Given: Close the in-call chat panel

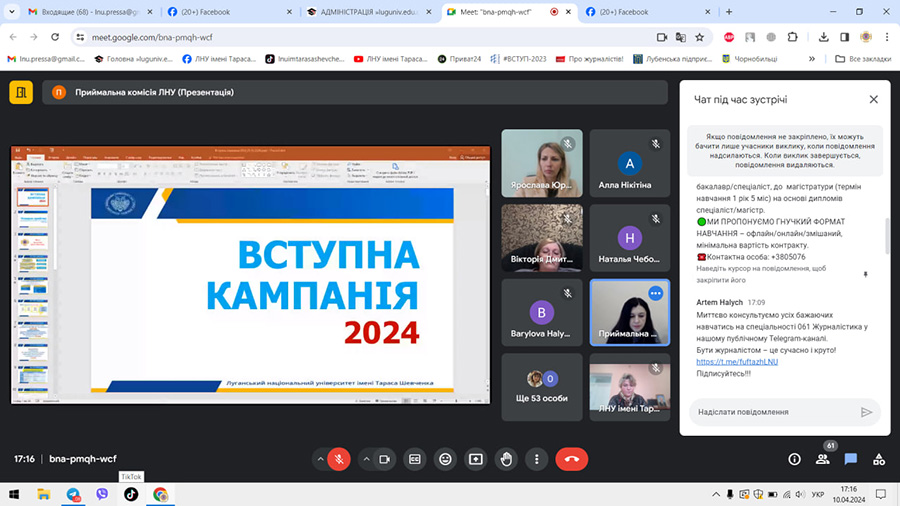Looking at the screenshot, I should [874, 99].
